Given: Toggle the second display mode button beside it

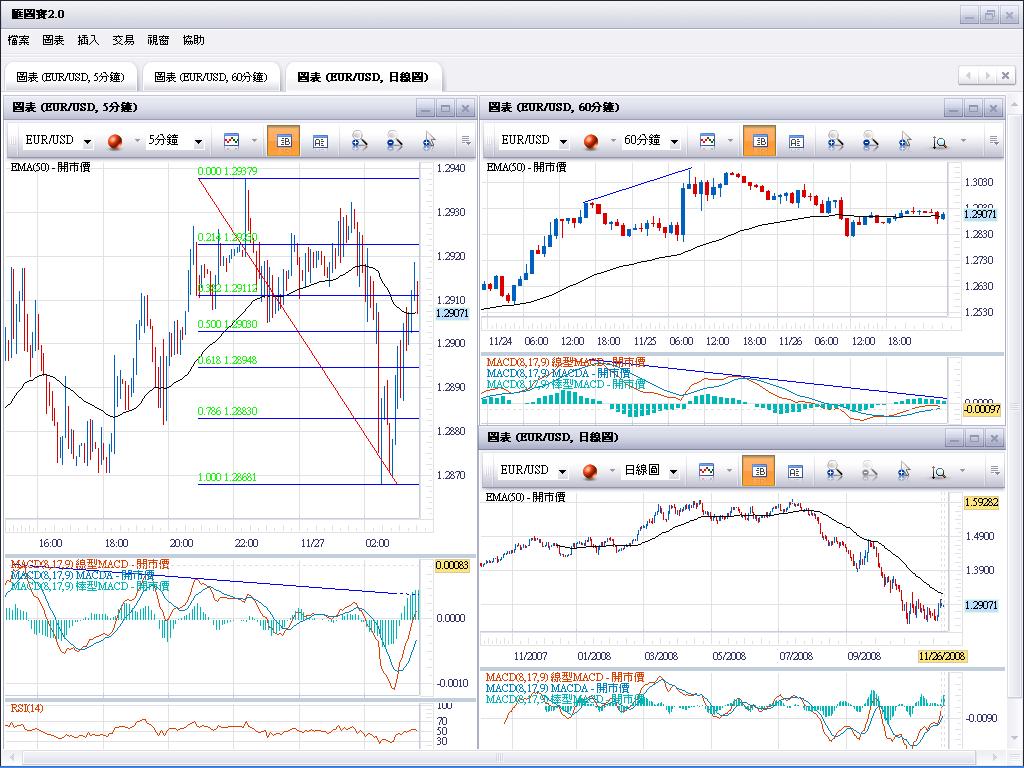Looking at the screenshot, I should point(320,140).
